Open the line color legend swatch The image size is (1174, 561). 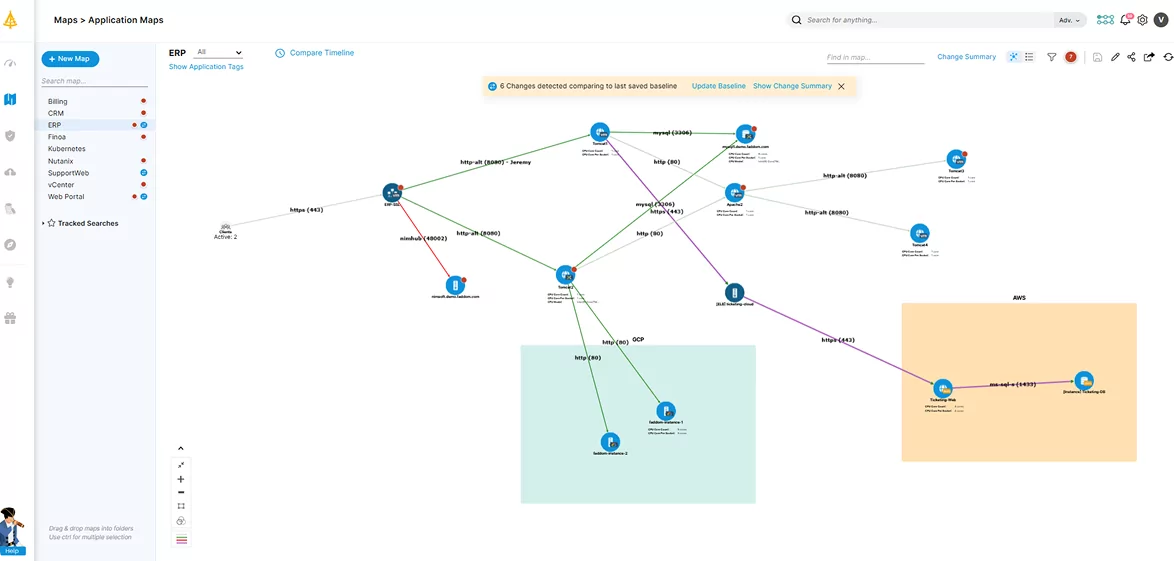181,539
